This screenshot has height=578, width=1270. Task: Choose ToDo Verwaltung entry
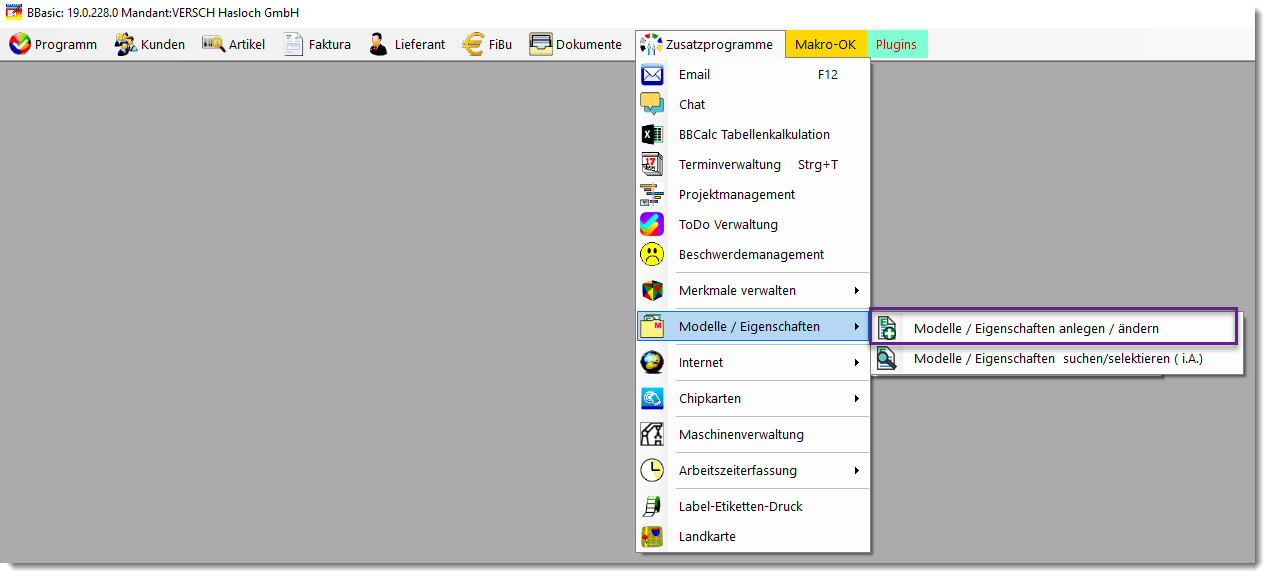[754, 224]
